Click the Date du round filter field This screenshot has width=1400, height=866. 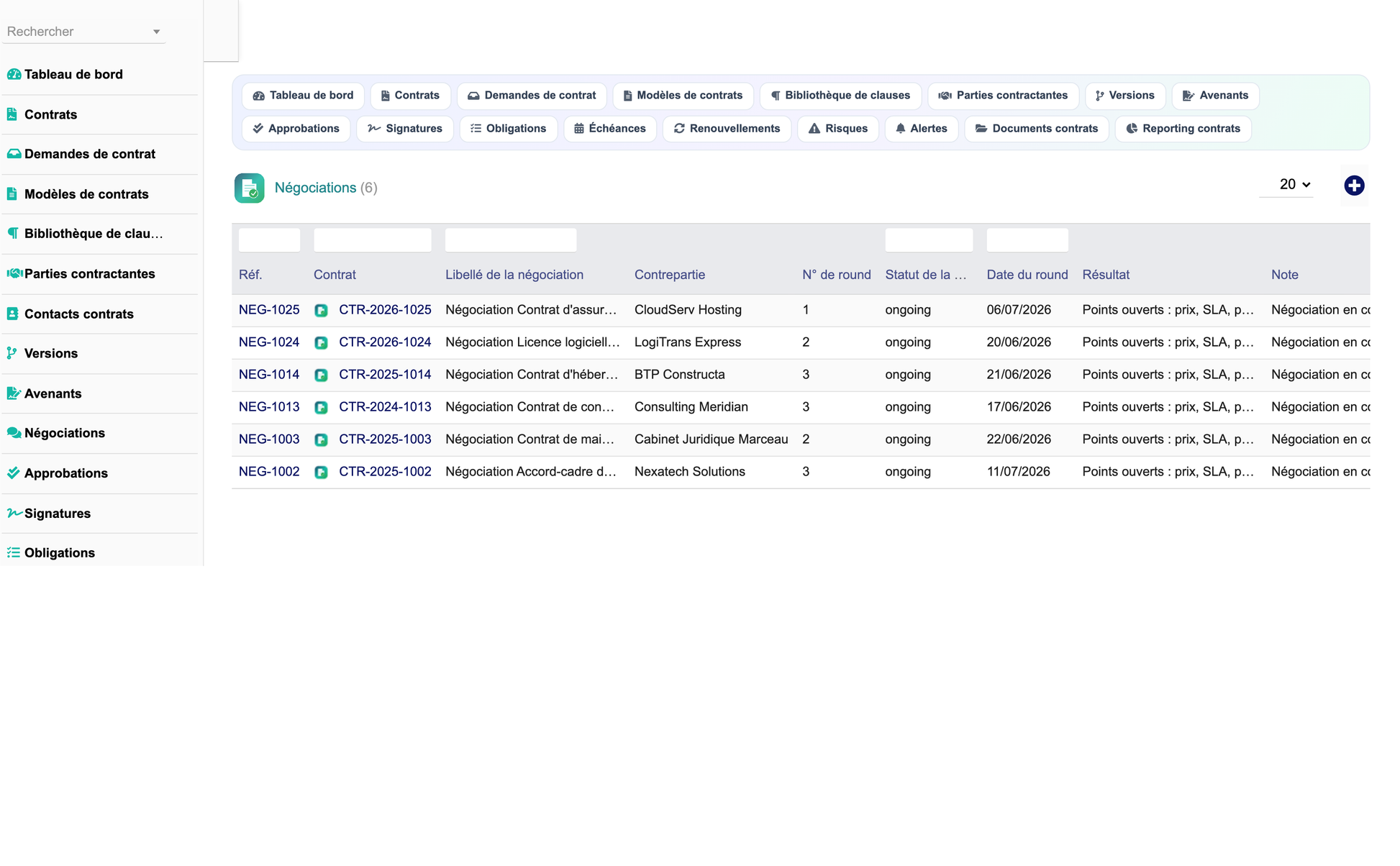[1027, 240]
